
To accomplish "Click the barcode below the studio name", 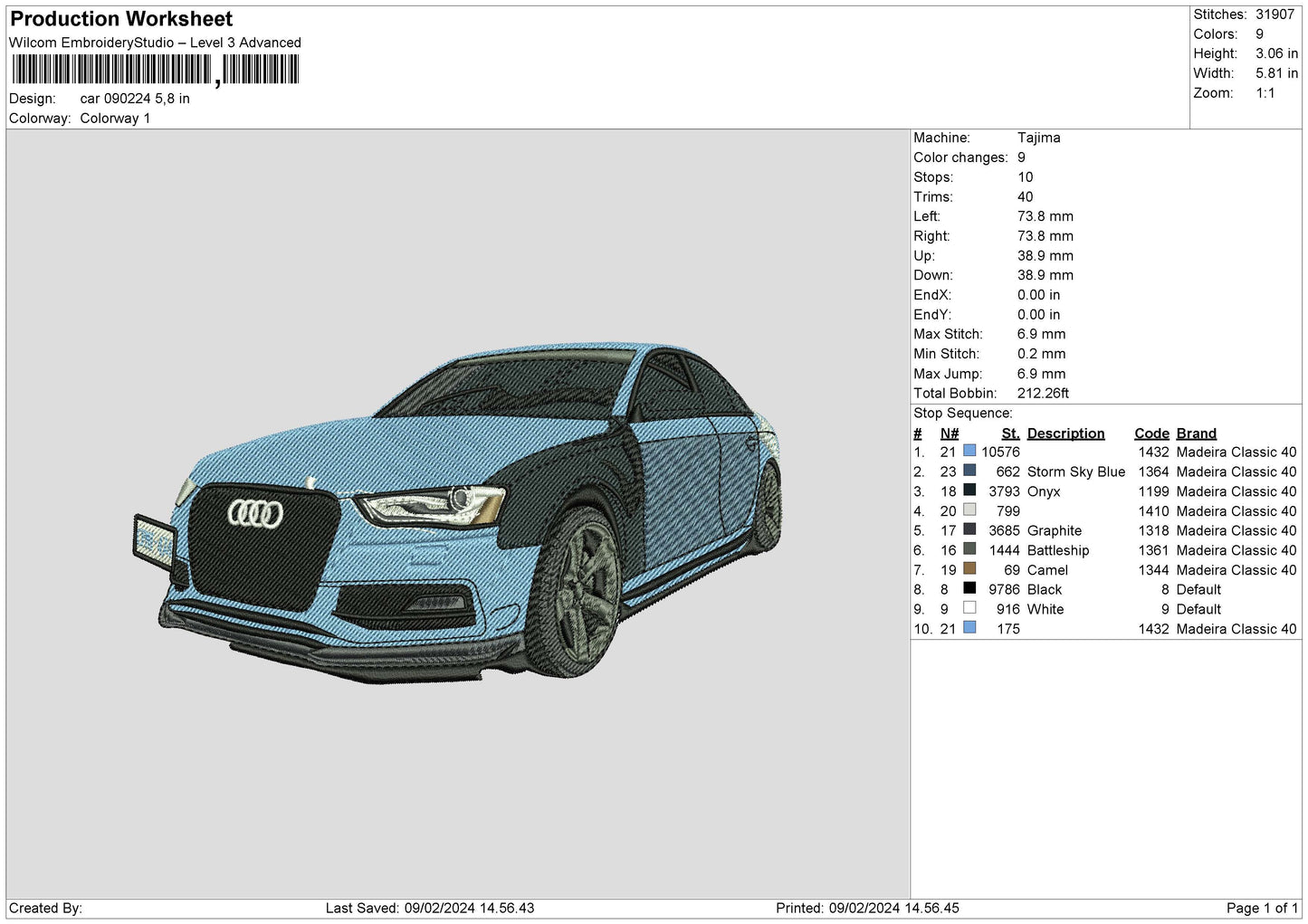I will (155, 70).
